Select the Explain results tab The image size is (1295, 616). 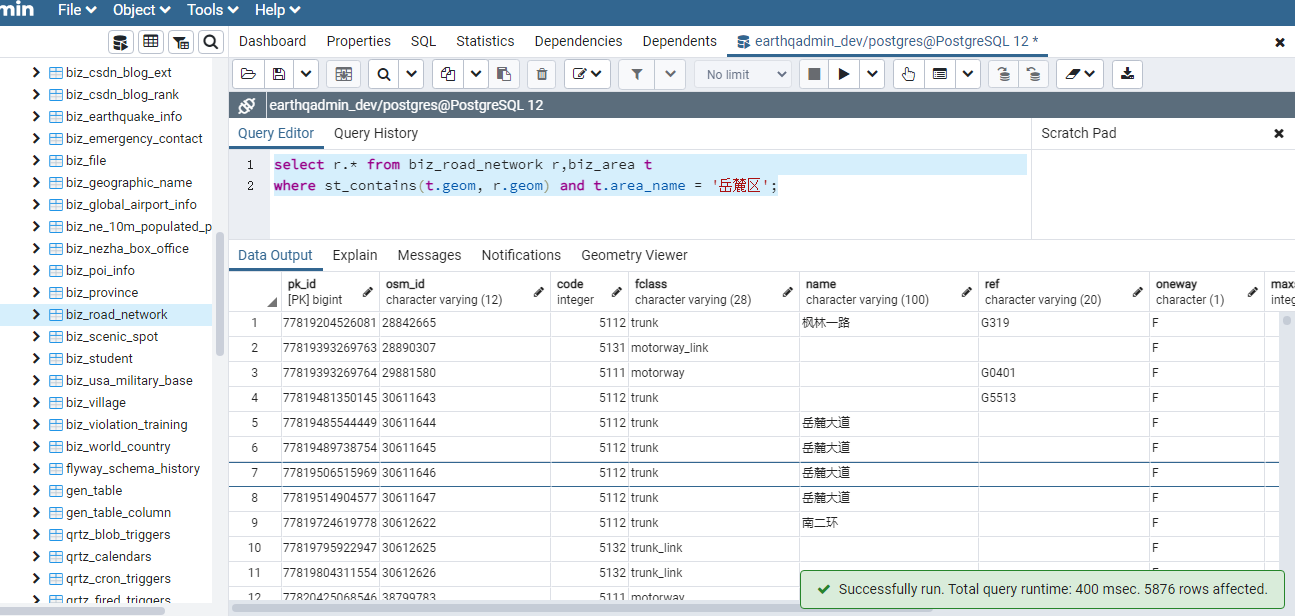355,255
